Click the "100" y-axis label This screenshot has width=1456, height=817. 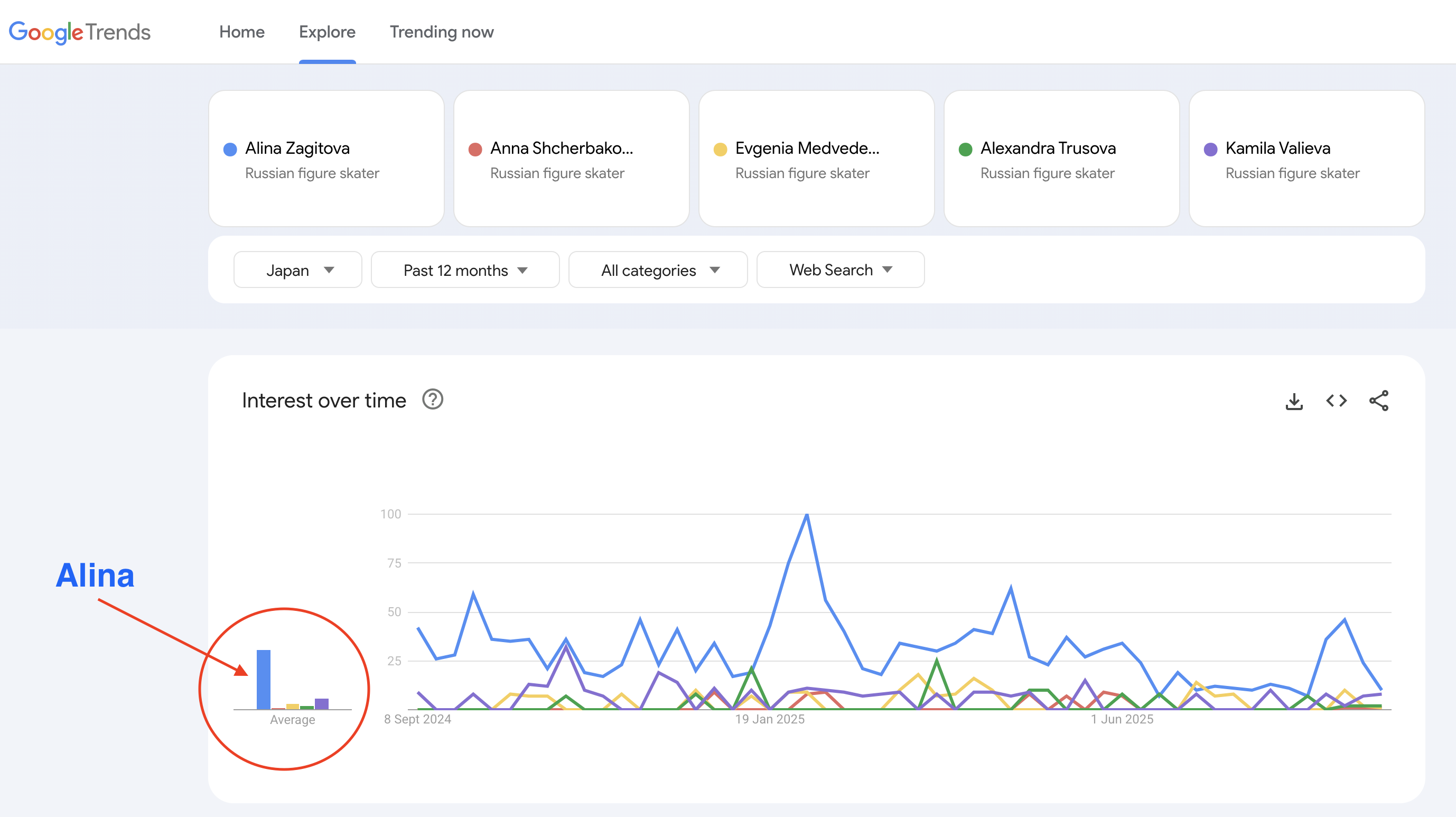point(390,514)
